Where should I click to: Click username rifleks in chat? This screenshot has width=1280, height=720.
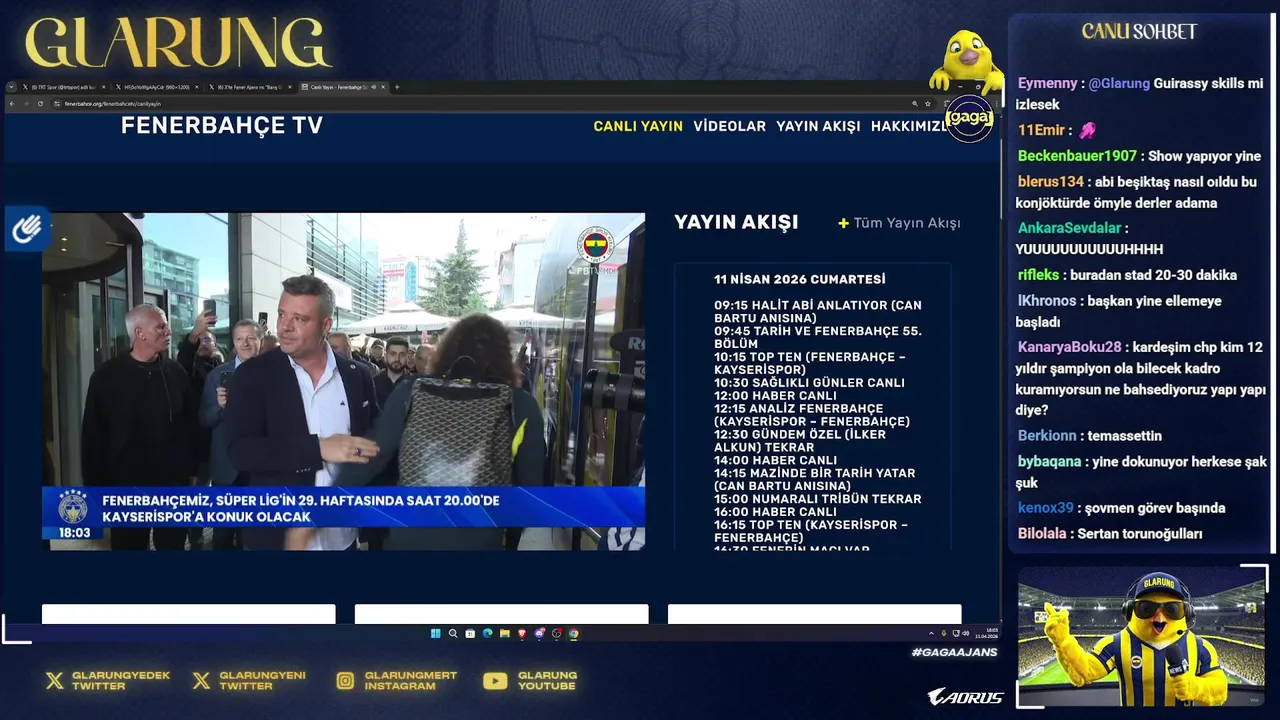click(1038, 275)
